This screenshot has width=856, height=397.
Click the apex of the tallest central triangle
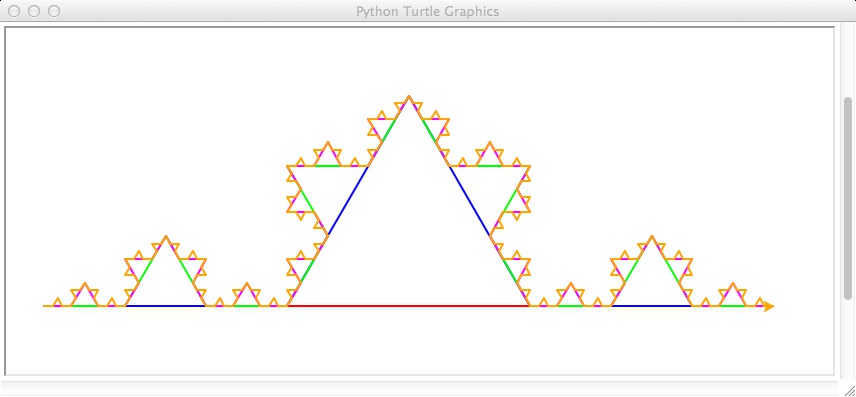[x=408, y=97]
